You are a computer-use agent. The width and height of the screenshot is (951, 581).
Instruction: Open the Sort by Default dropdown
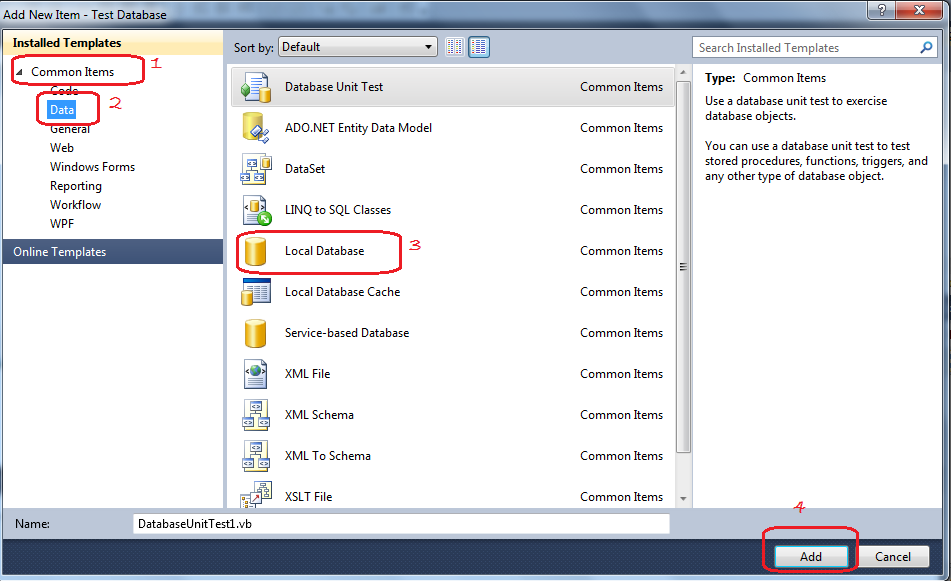(x=358, y=47)
